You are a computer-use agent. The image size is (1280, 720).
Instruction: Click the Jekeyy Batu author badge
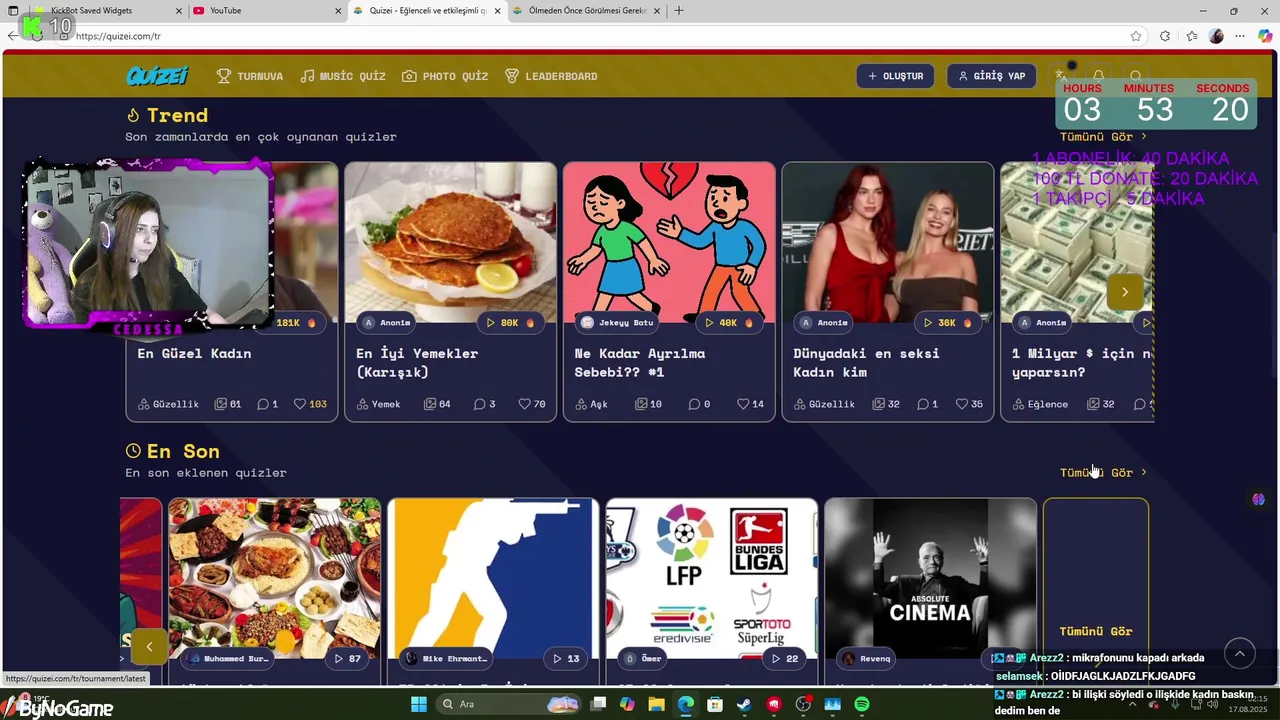pos(618,323)
